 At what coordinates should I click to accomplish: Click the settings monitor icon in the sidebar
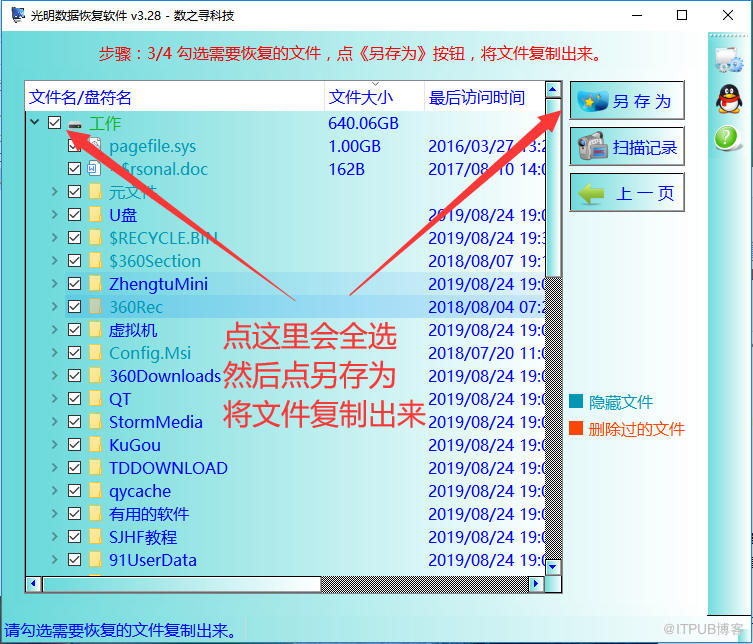tap(729, 60)
